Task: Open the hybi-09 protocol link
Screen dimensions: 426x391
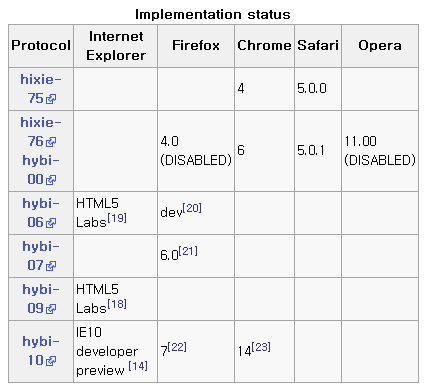Action: coord(41,299)
